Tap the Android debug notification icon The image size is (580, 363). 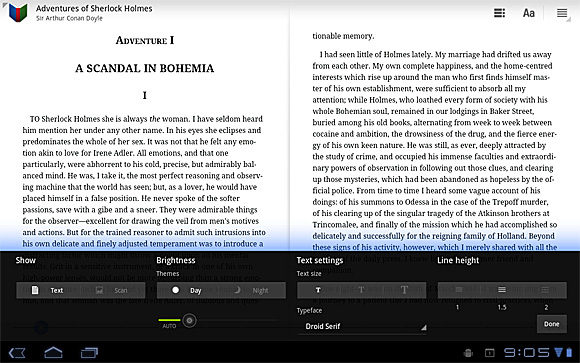[468, 353]
